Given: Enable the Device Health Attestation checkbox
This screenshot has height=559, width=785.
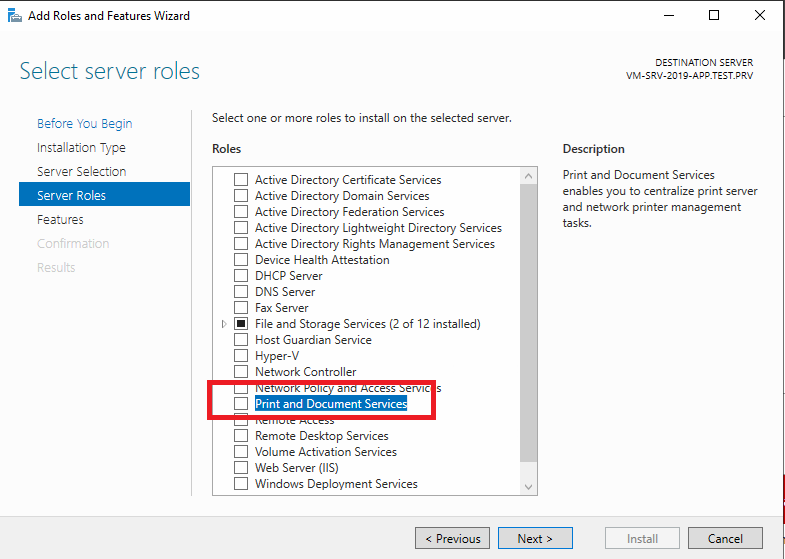Looking at the screenshot, I should [x=241, y=260].
